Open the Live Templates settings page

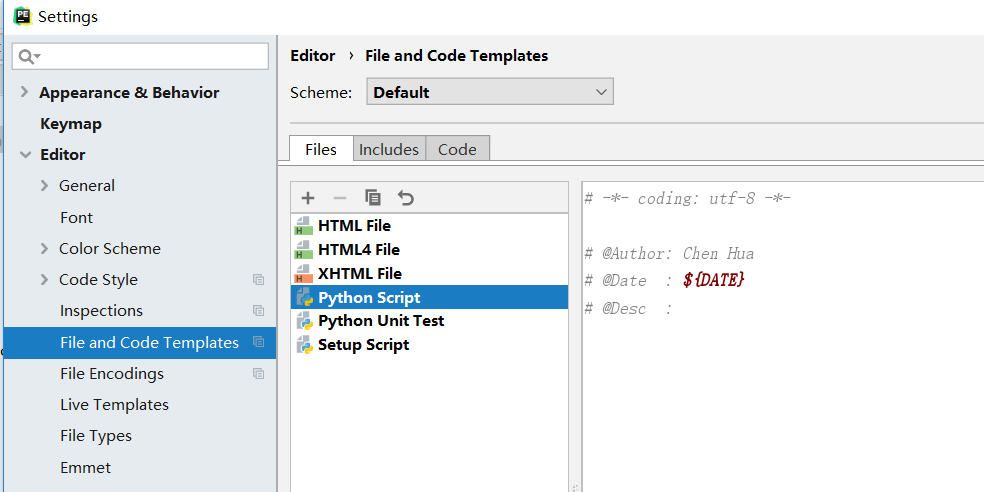click(114, 405)
